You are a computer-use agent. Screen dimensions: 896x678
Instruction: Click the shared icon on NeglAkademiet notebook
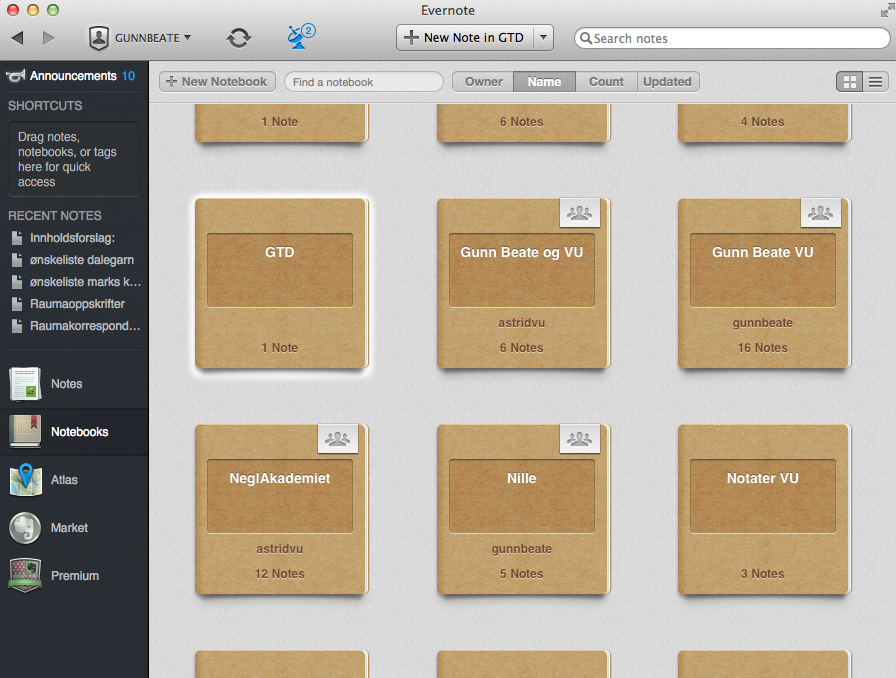(338, 438)
